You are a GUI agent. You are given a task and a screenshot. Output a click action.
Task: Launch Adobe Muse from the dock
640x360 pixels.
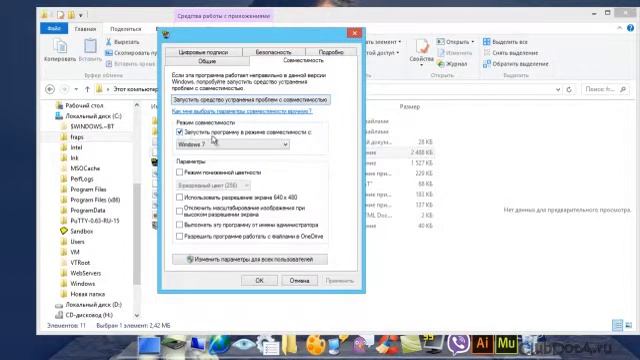[506, 344]
